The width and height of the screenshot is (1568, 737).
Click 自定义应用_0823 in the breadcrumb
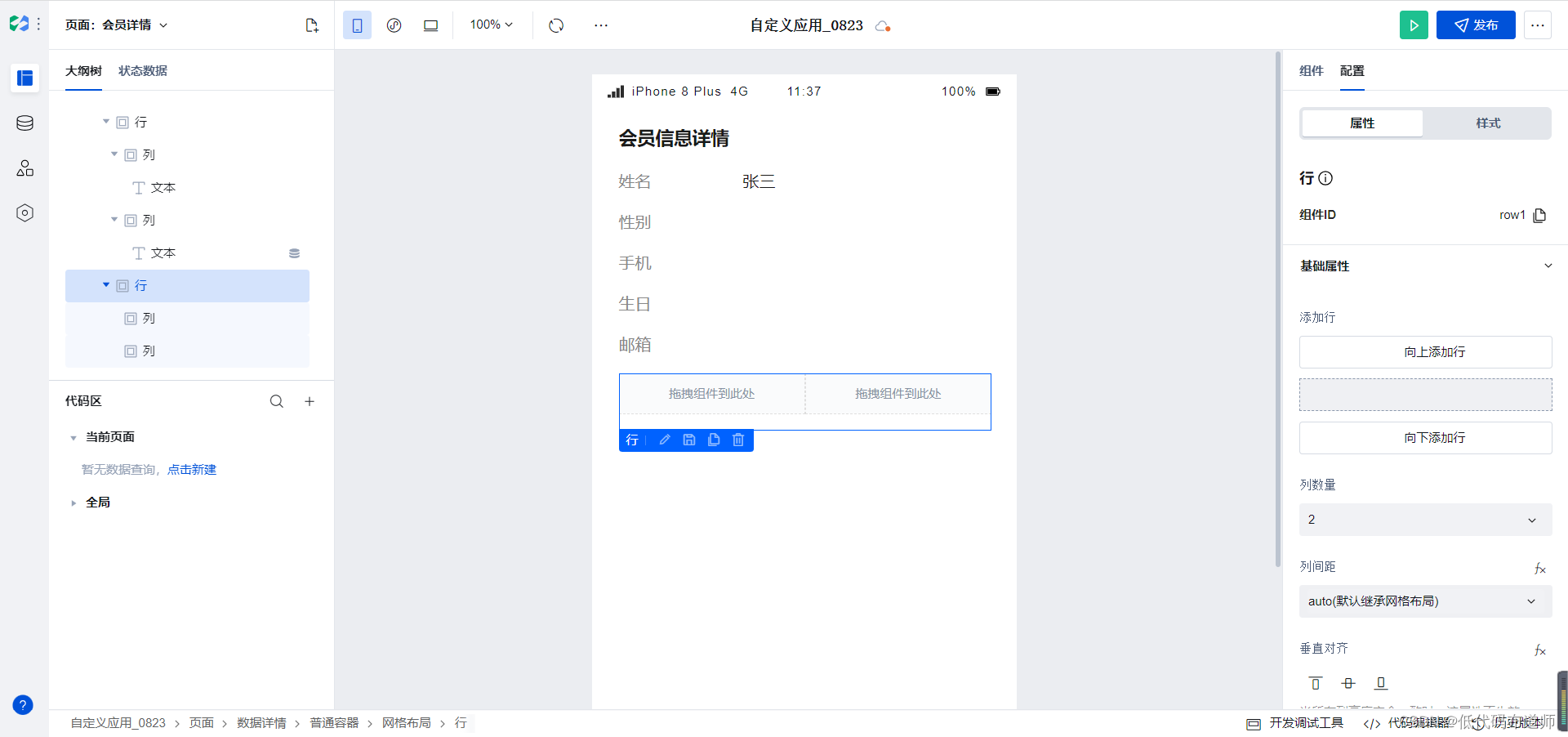tap(118, 723)
